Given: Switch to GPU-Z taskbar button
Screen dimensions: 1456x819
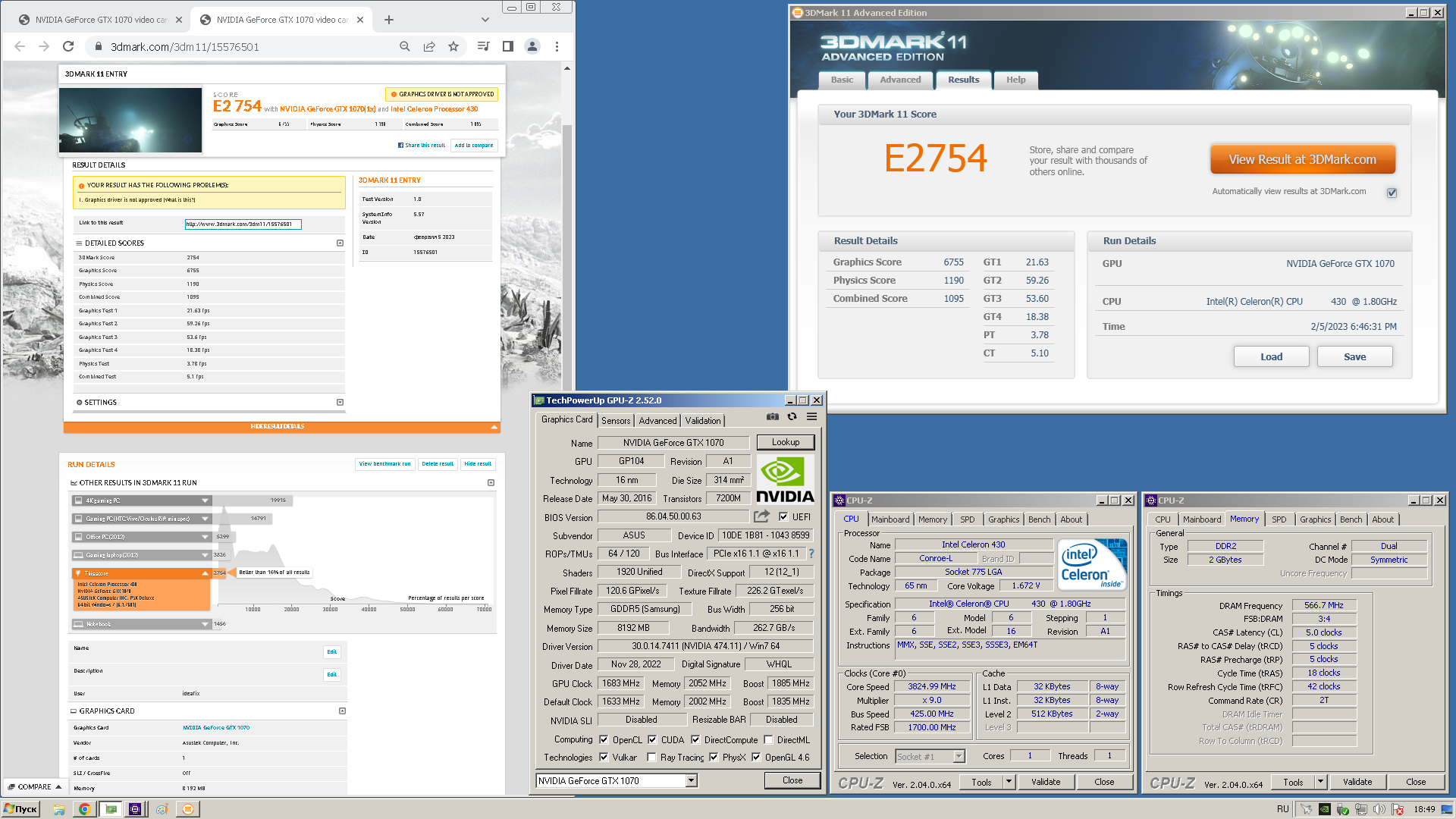Looking at the screenshot, I should (x=111, y=809).
